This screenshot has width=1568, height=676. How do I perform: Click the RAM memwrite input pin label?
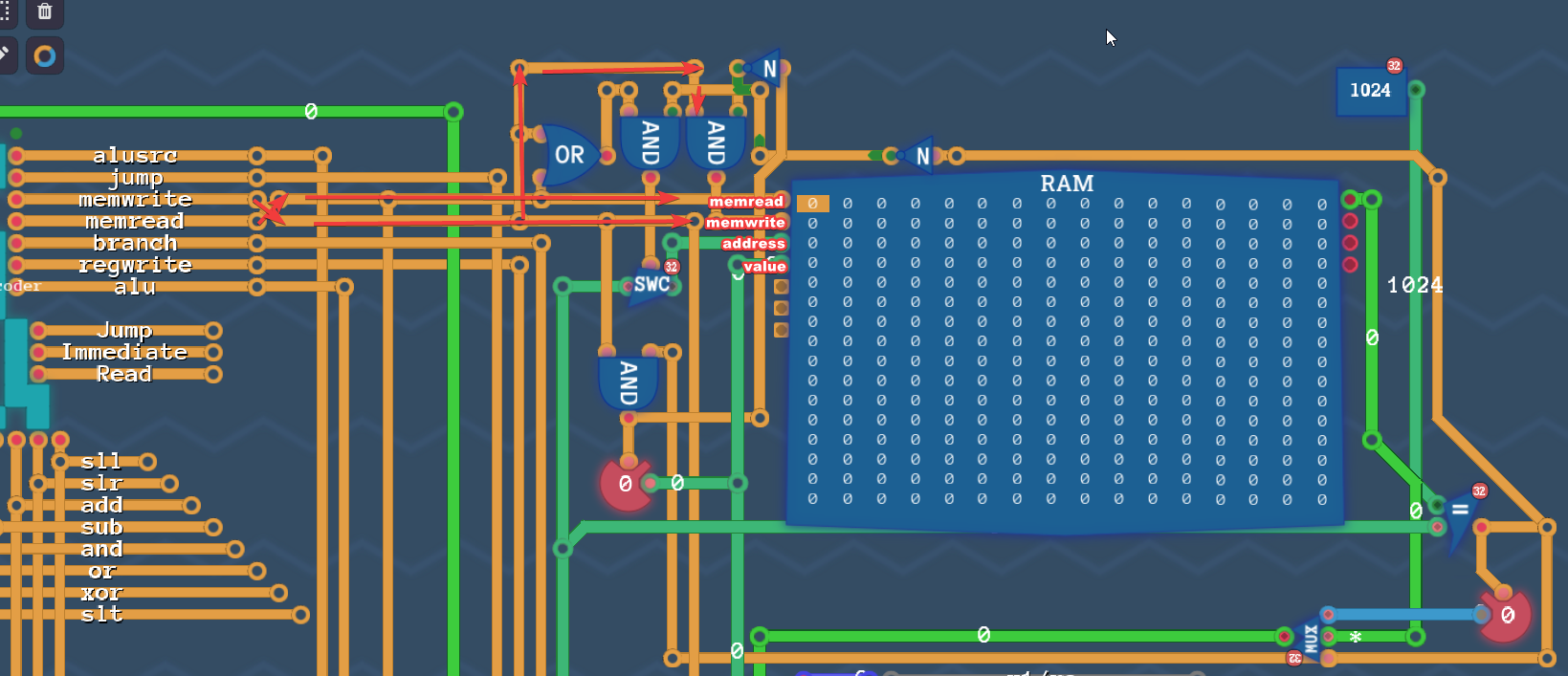click(x=745, y=223)
